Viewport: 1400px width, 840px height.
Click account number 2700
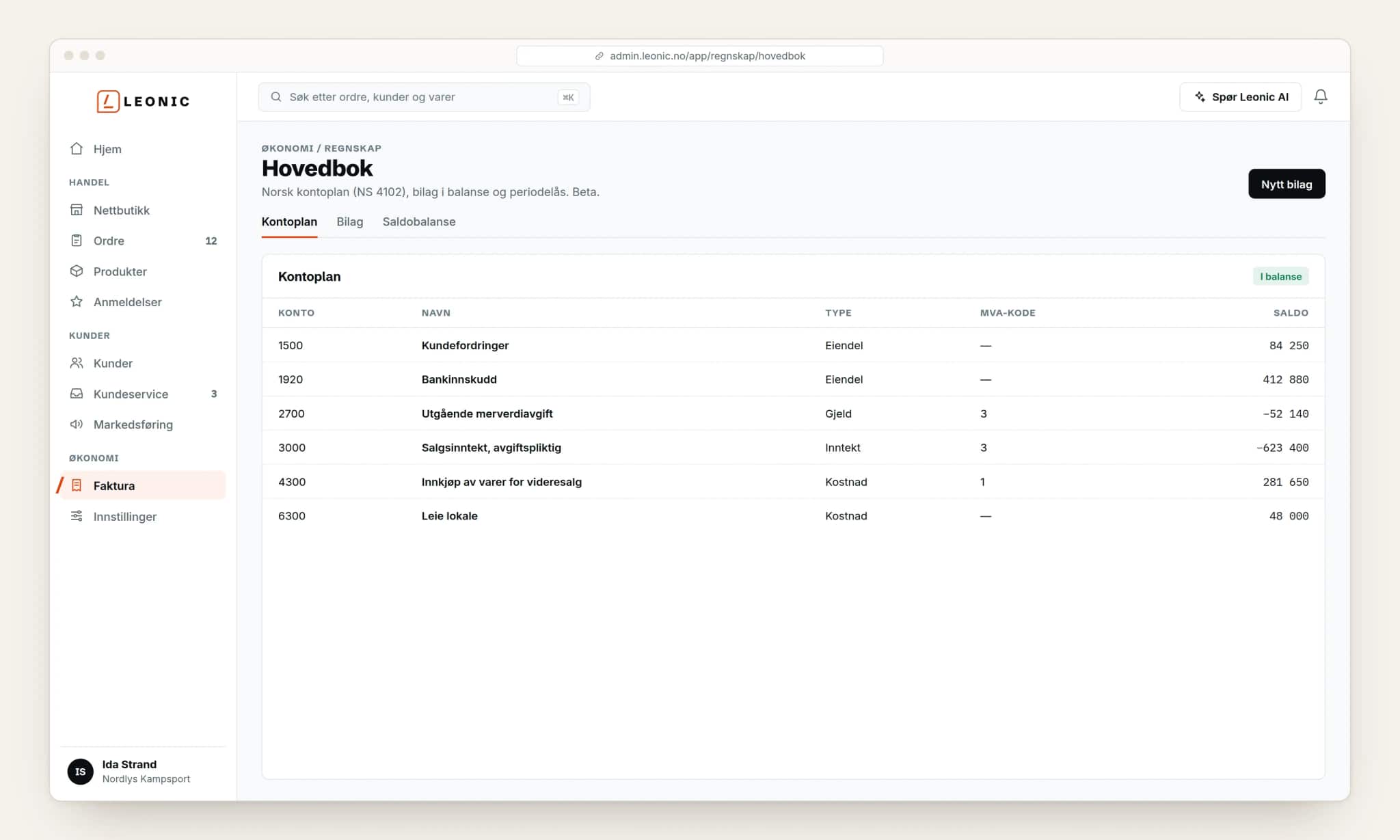point(291,414)
